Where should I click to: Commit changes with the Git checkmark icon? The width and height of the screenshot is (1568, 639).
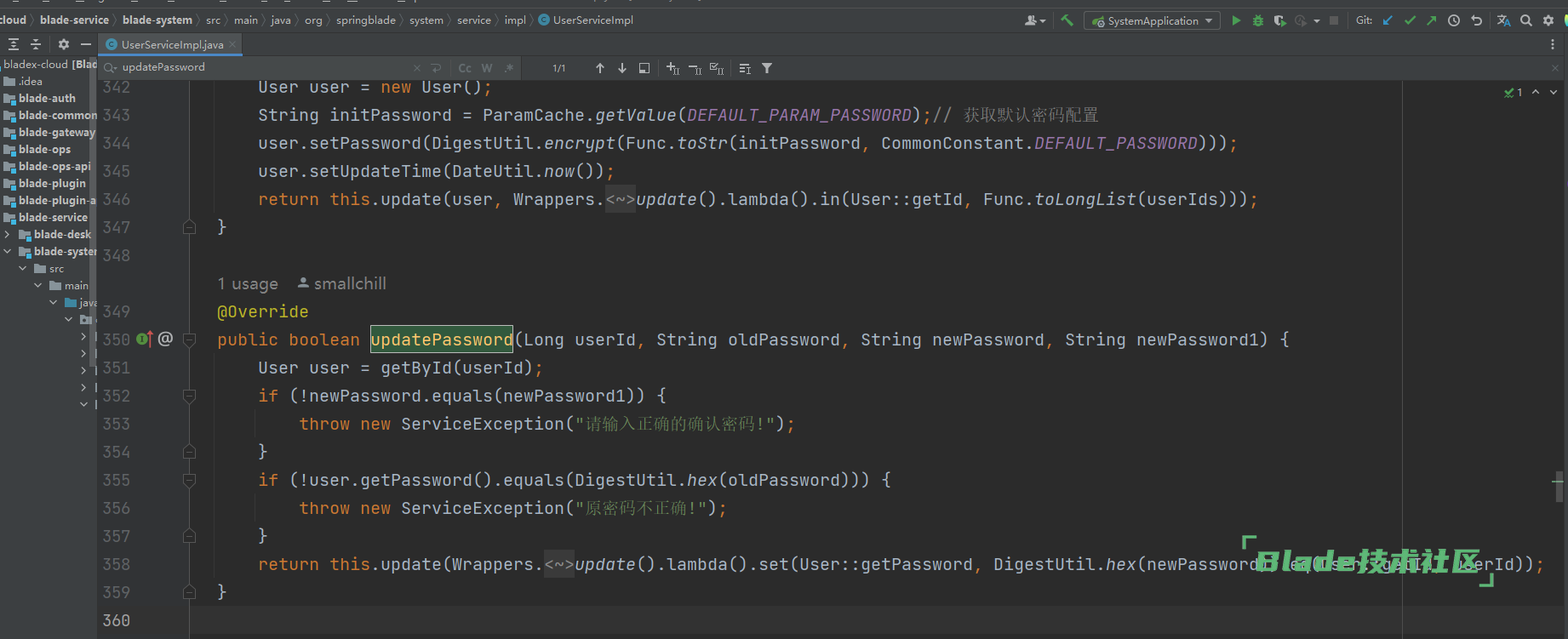click(x=1410, y=20)
